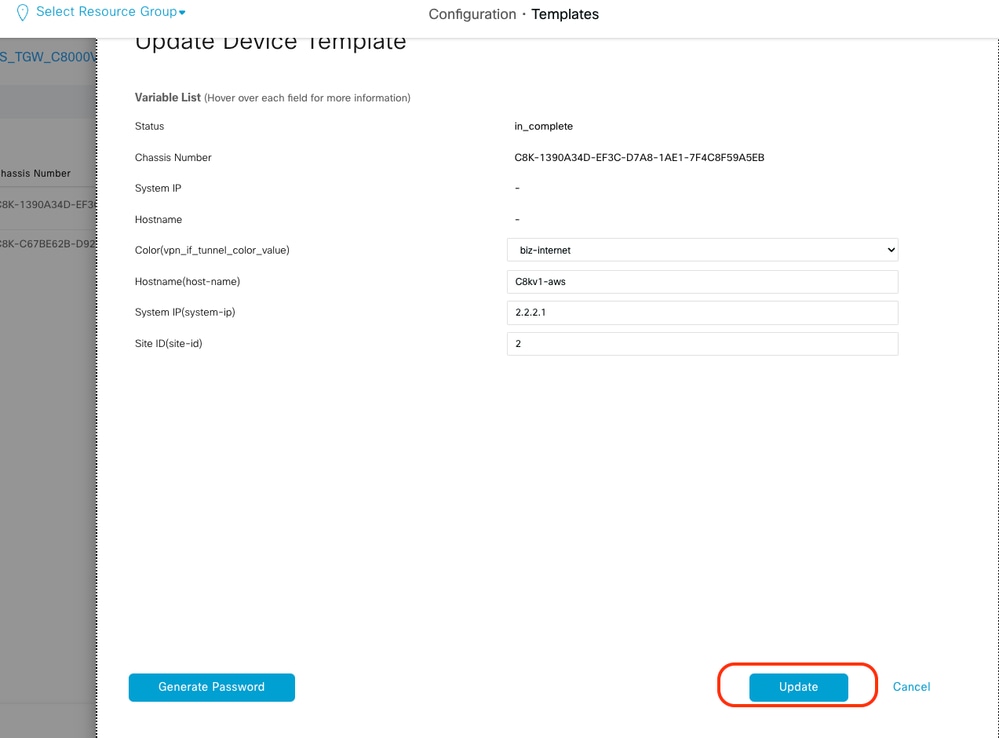999x738 pixels.
Task: Click the System IP(system-ip) label
Action: (185, 312)
